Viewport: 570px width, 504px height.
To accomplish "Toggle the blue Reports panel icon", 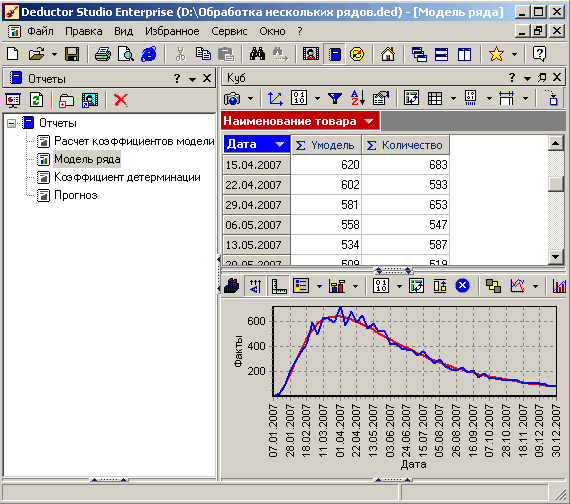I will coord(334,54).
